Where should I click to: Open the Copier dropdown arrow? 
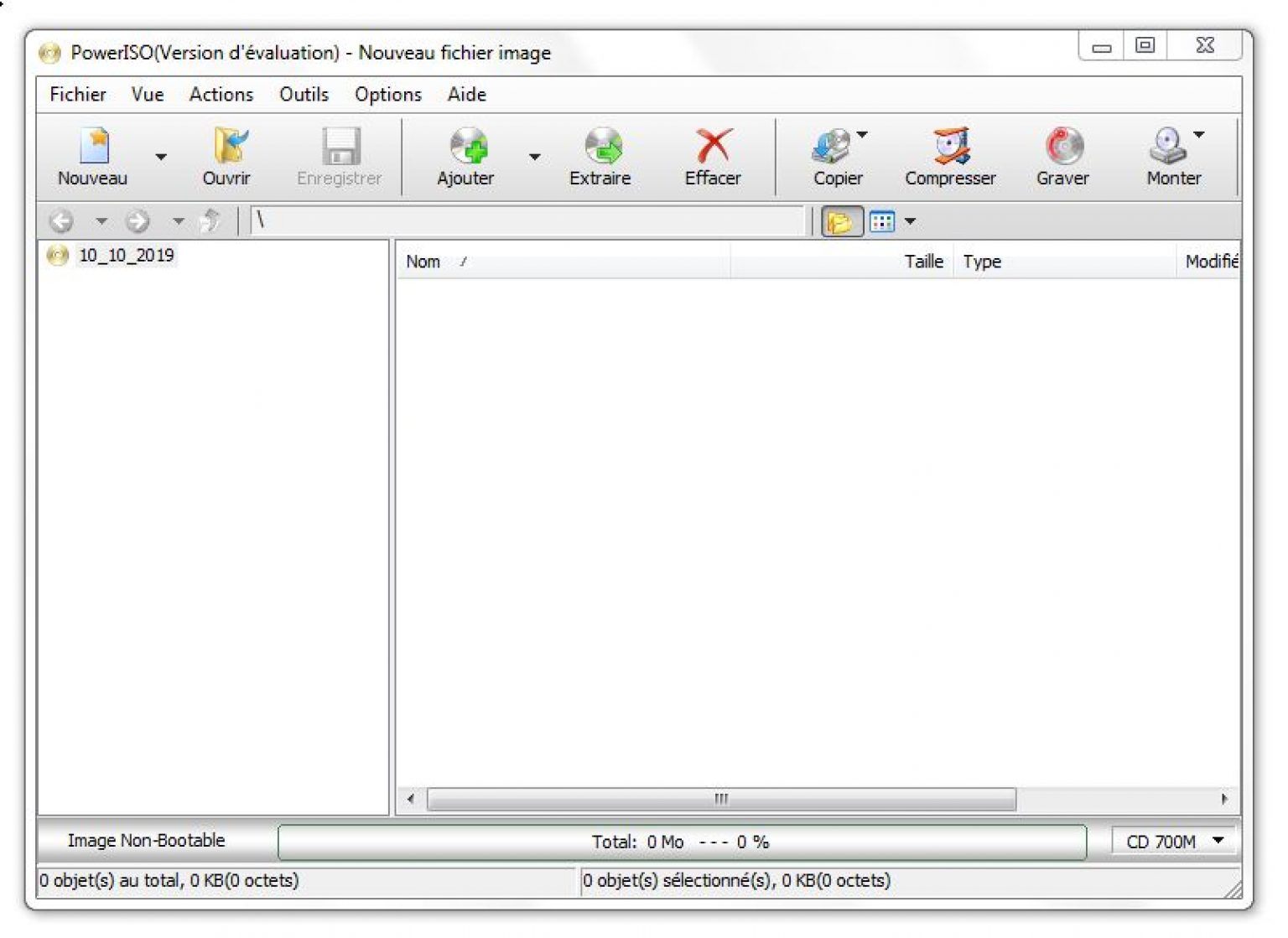click(862, 135)
